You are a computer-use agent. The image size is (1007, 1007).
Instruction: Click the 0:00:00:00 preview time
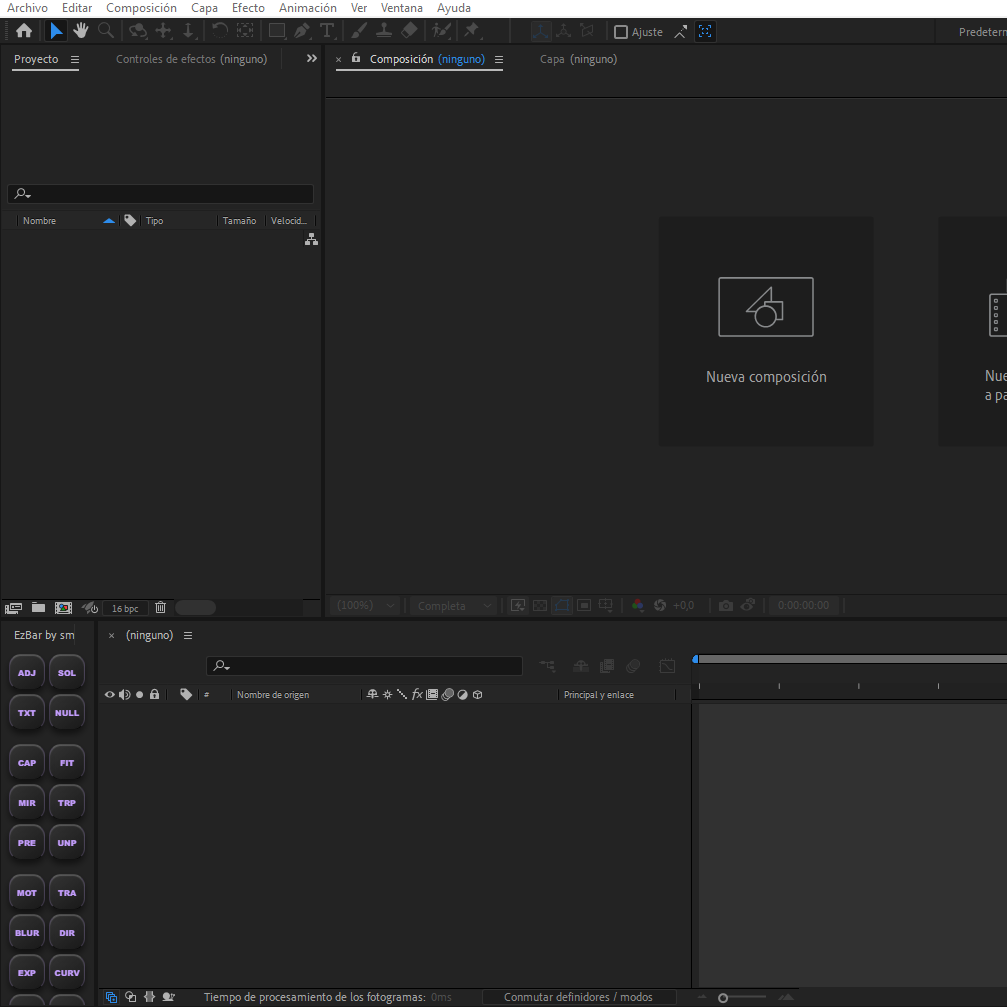pyautogui.click(x=803, y=605)
